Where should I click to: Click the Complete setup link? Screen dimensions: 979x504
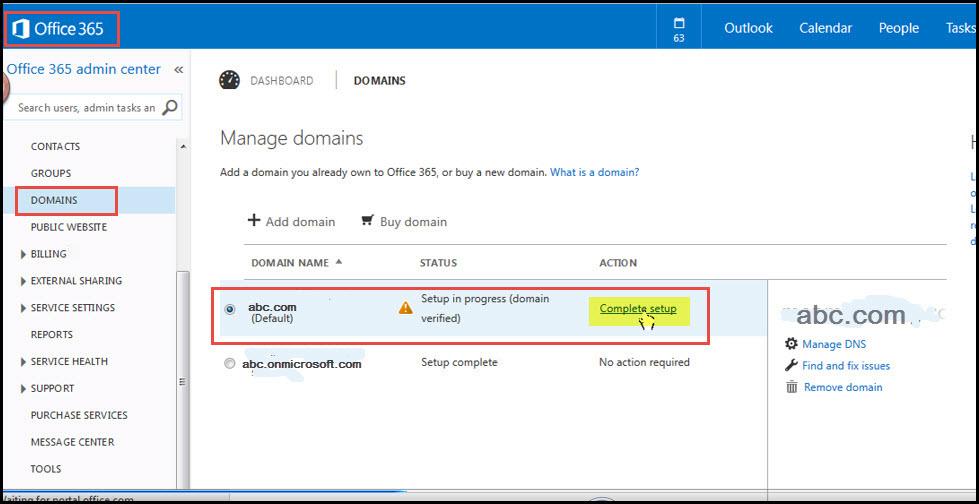point(638,309)
